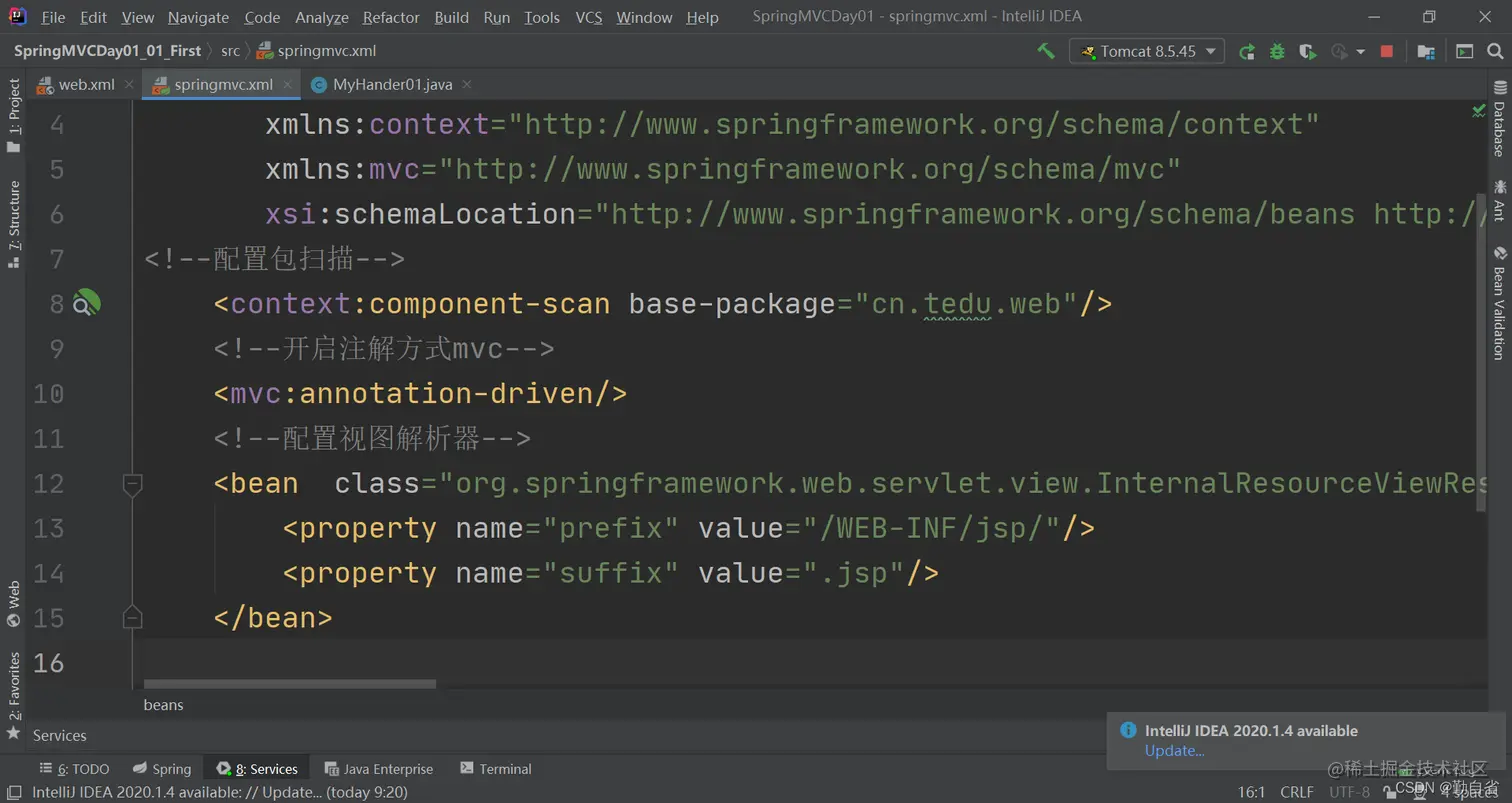The width and height of the screenshot is (1512, 803).
Task: Open the Build menu
Action: point(452,17)
